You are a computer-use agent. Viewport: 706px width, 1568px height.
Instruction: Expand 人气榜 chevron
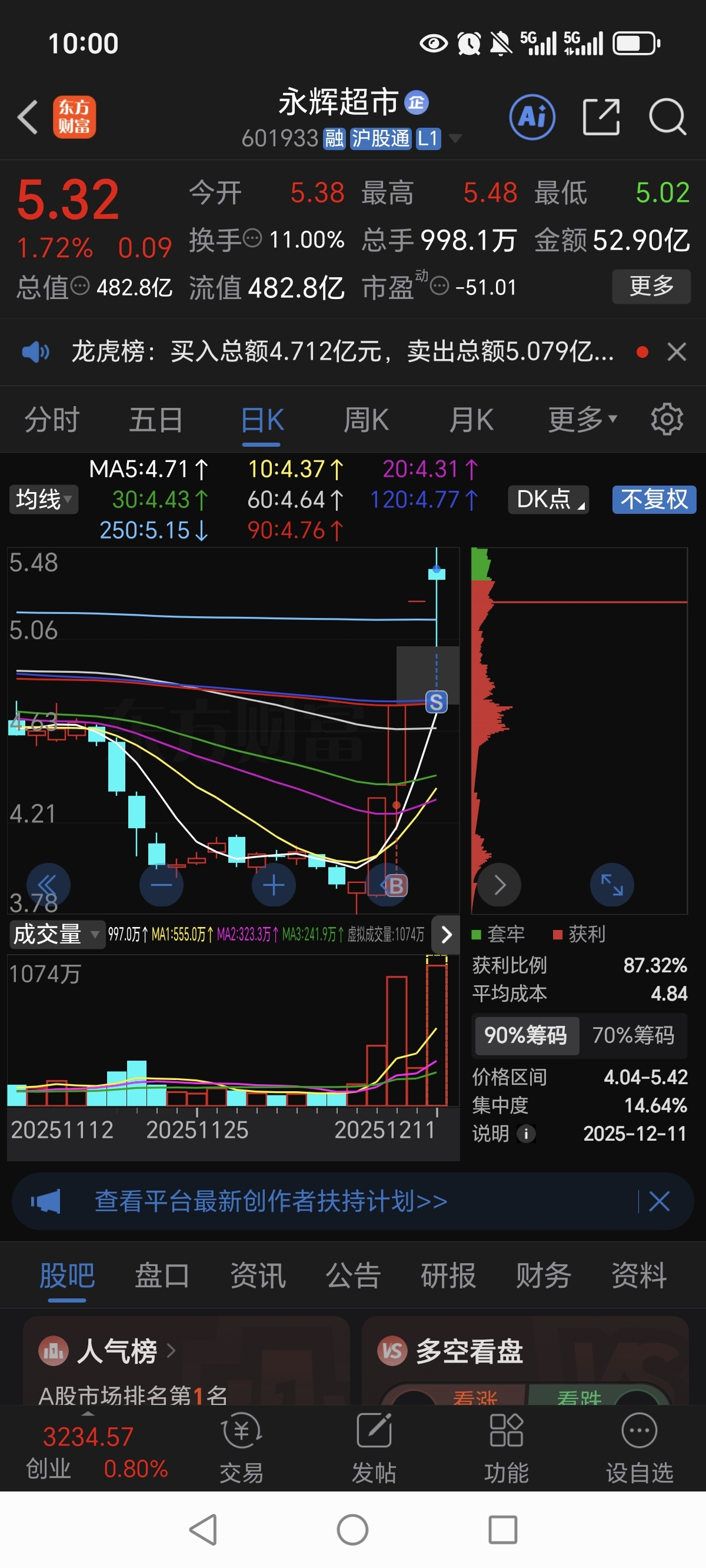click(x=171, y=1351)
